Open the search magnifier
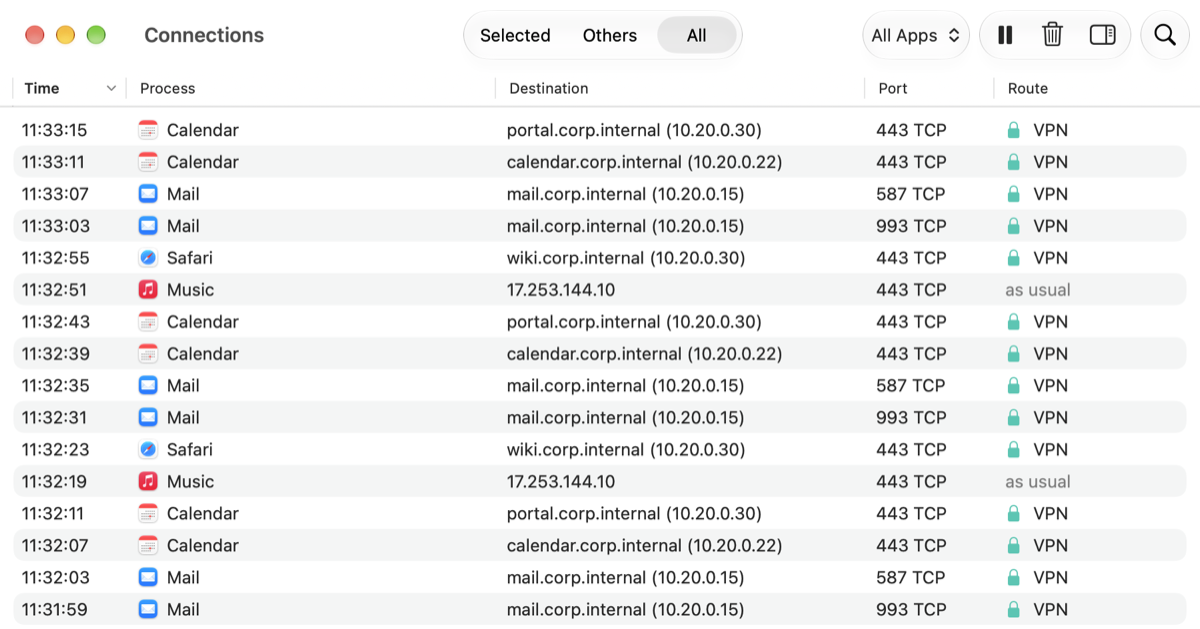Image resolution: width=1200 pixels, height=629 pixels. [1165, 35]
